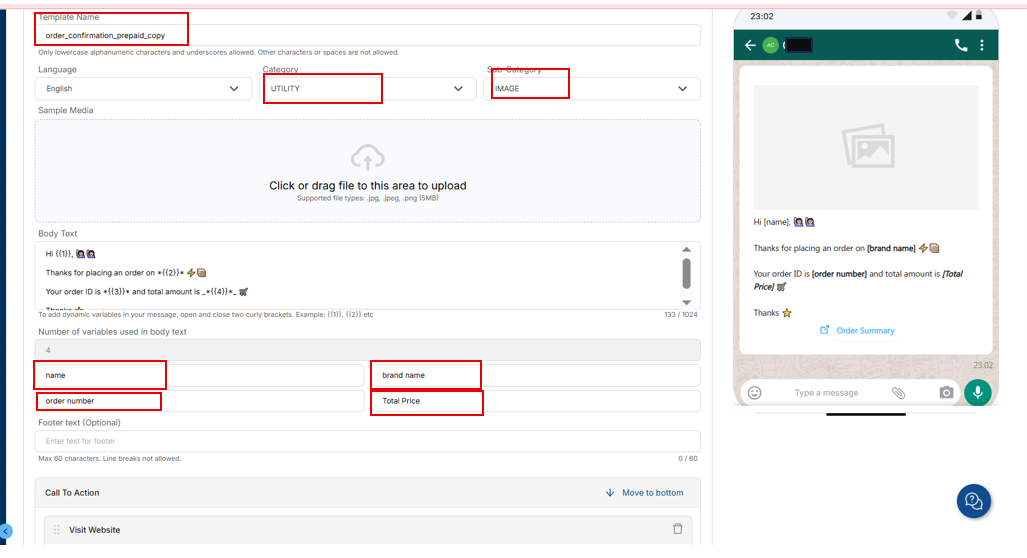Click the down arrow icon beside Move to bottom

pyautogui.click(x=610, y=493)
